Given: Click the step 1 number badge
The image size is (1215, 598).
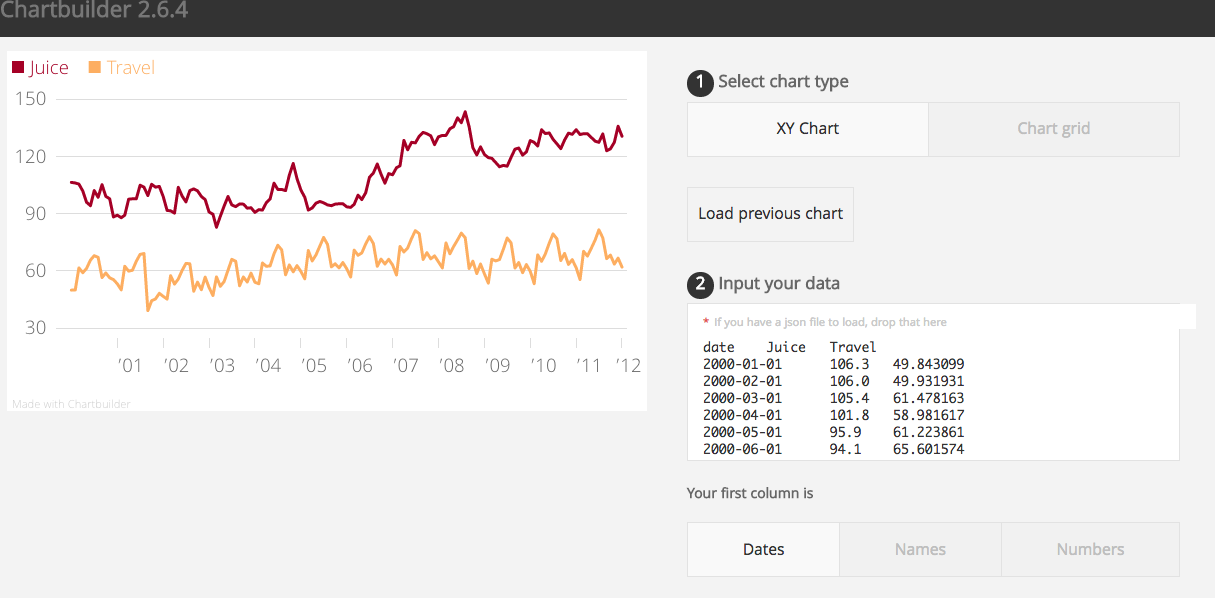Looking at the screenshot, I should (700, 83).
